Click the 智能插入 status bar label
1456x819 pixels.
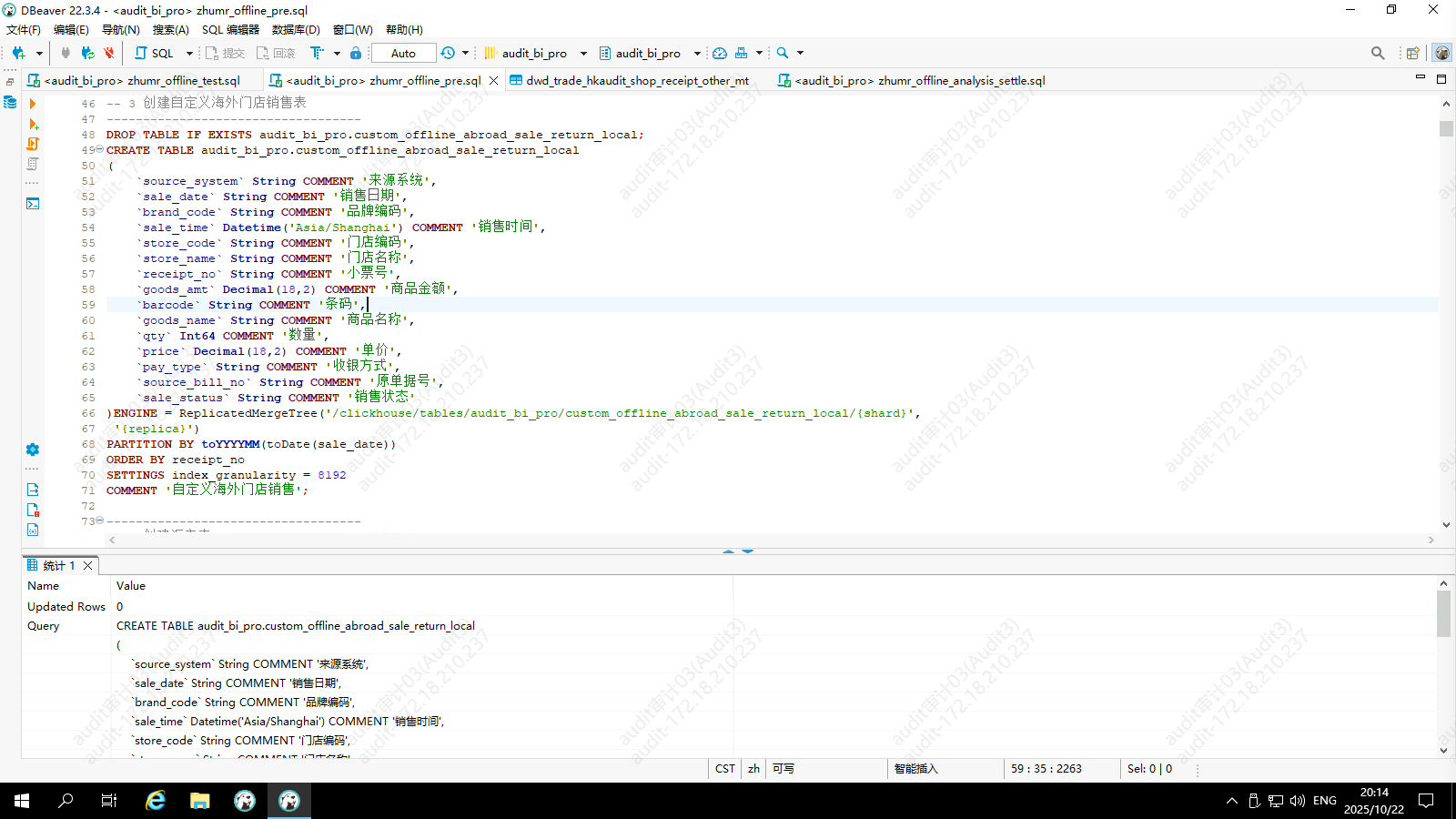pos(915,769)
